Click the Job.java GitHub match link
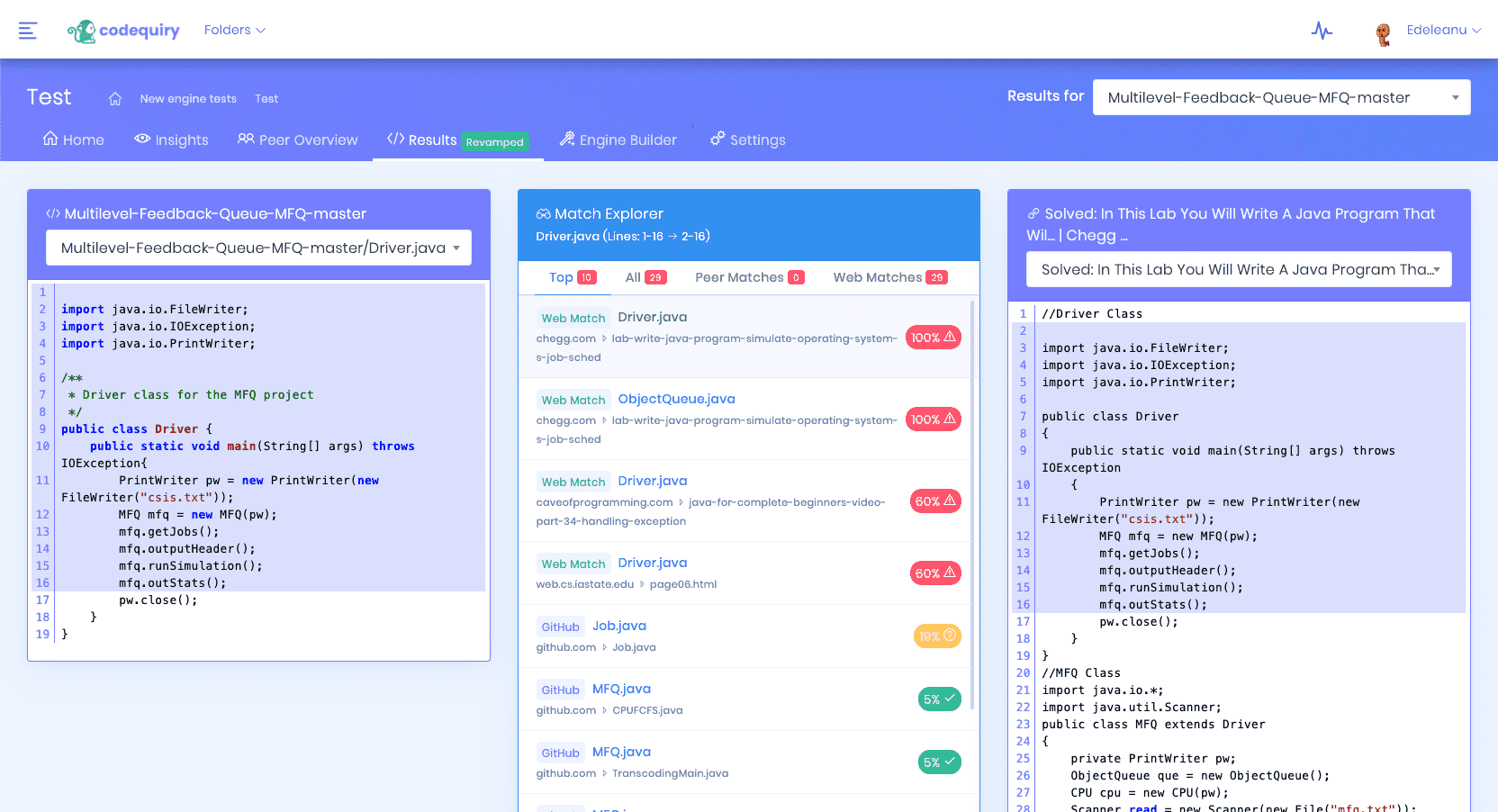This screenshot has width=1498, height=812. click(x=619, y=626)
